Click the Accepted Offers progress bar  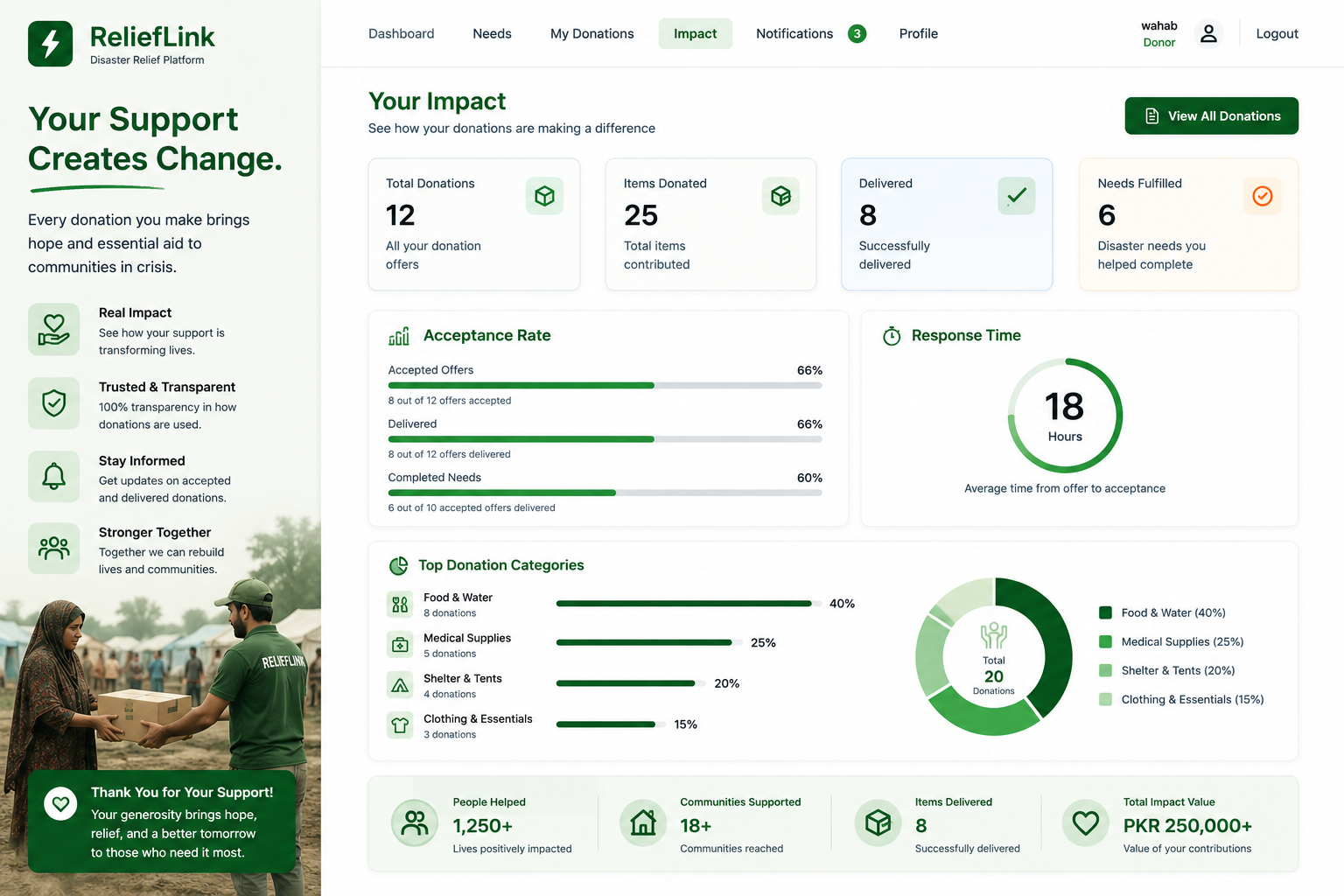pos(605,386)
